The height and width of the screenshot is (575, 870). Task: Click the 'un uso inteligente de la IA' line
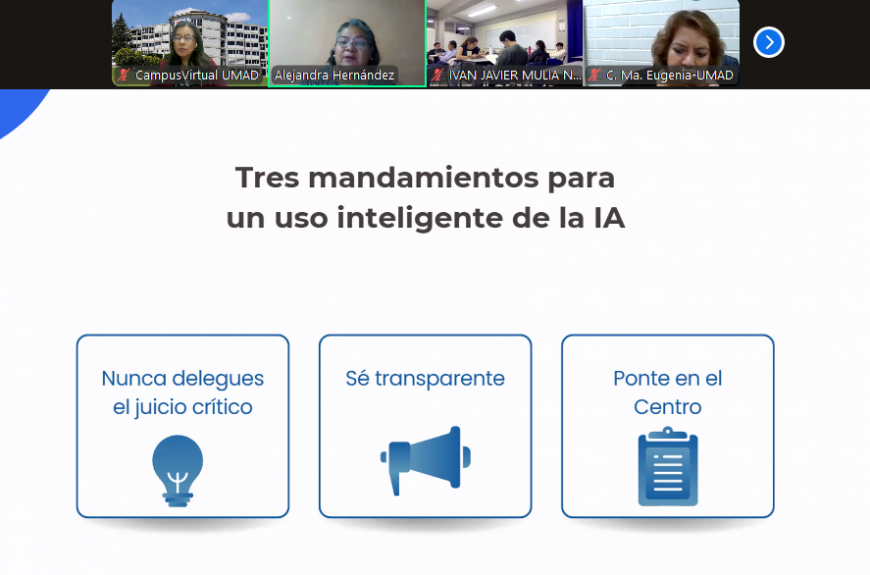point(425,218)
